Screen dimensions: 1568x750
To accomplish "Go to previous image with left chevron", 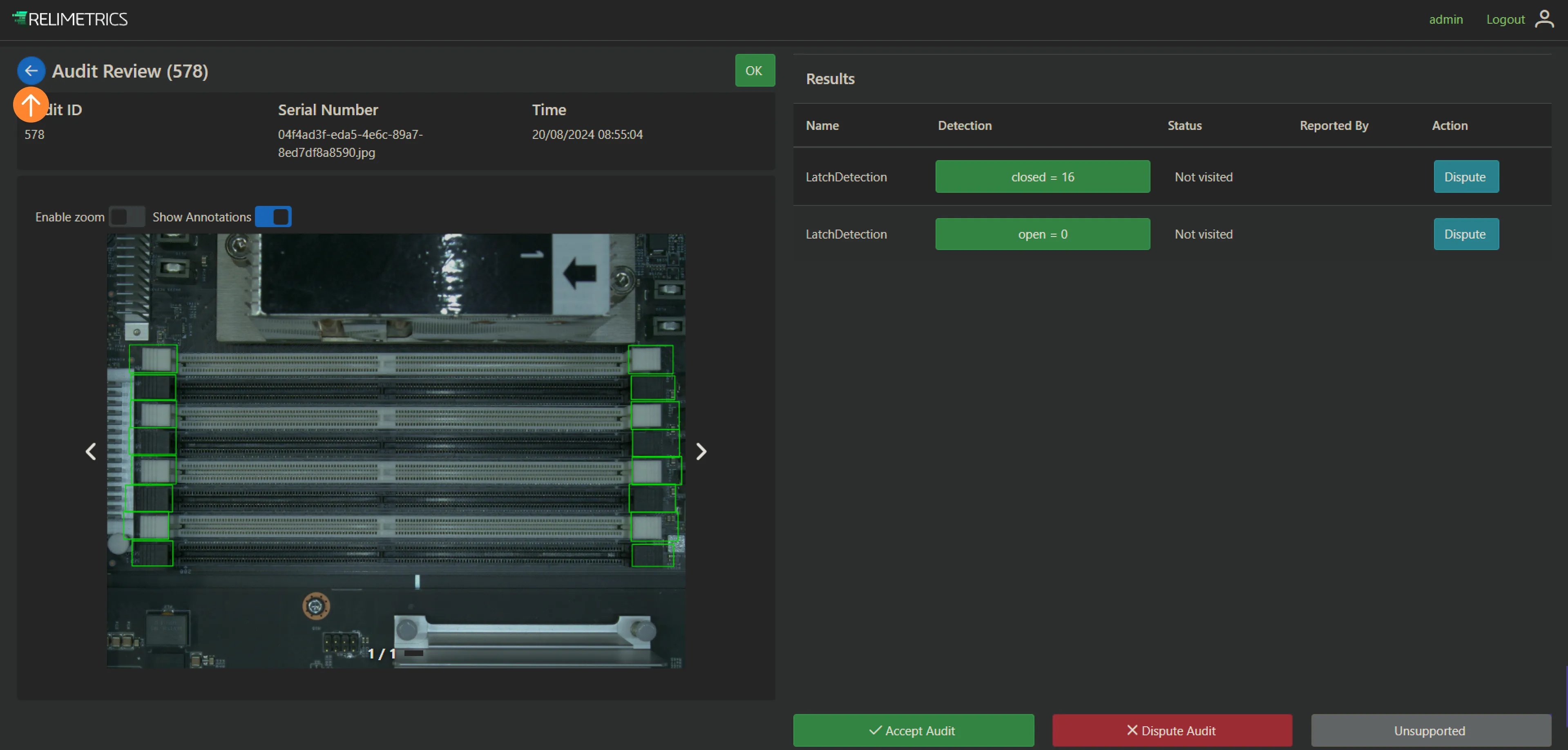I will 91,451.
